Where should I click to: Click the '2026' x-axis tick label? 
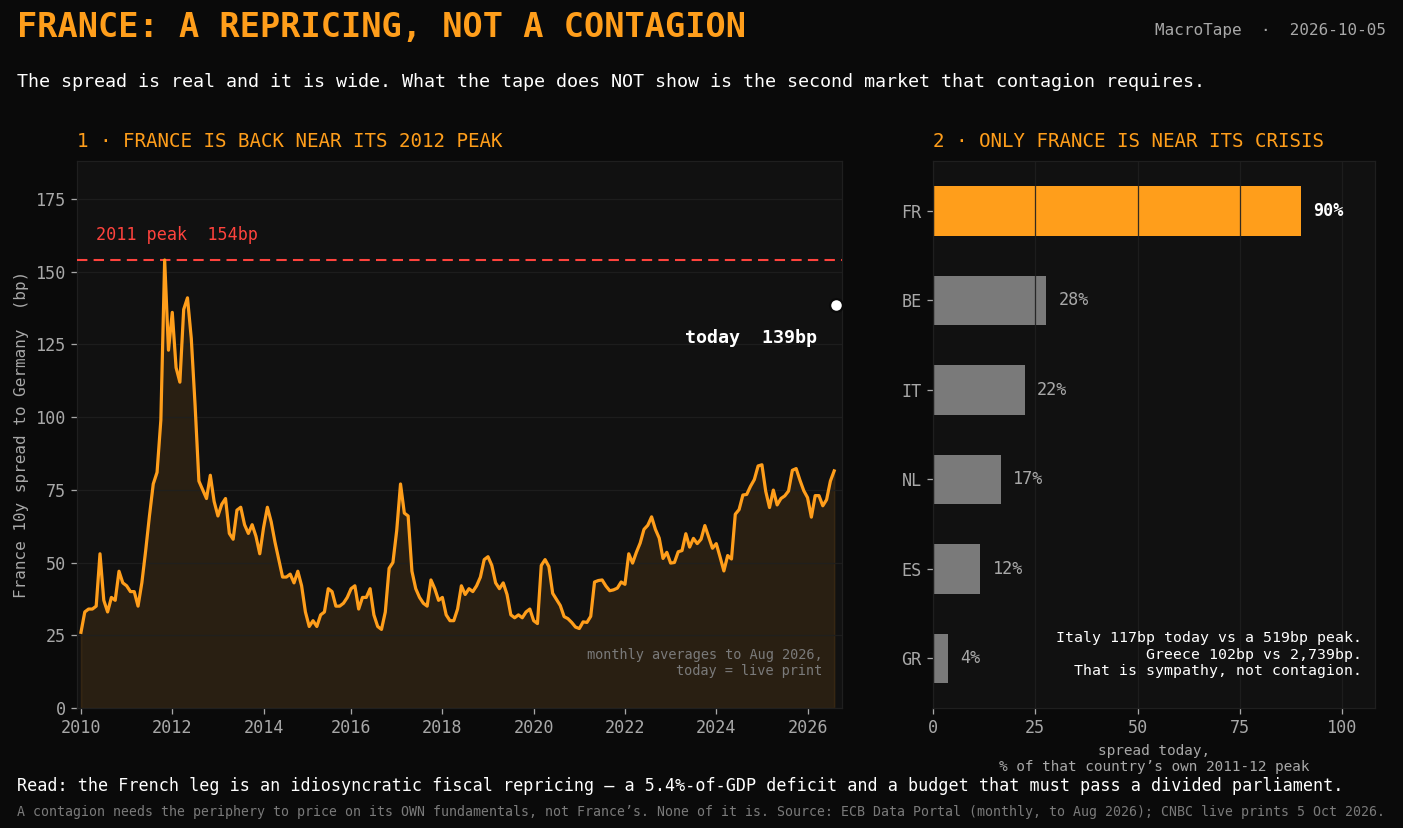pyautogui.click(x=808, y=727)
